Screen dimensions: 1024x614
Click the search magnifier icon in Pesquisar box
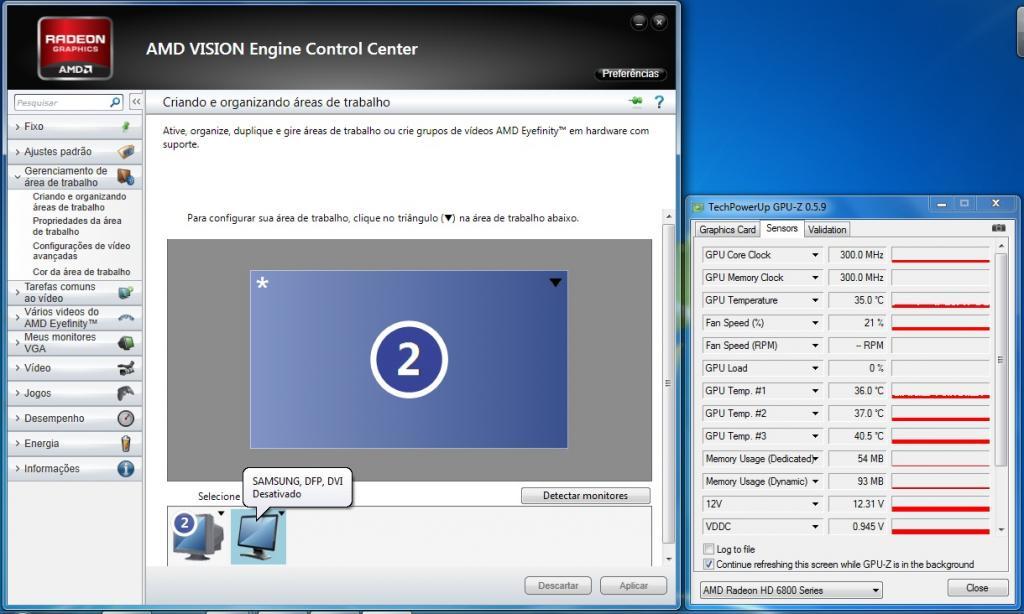pyautogui.click(x=115, y=102)
